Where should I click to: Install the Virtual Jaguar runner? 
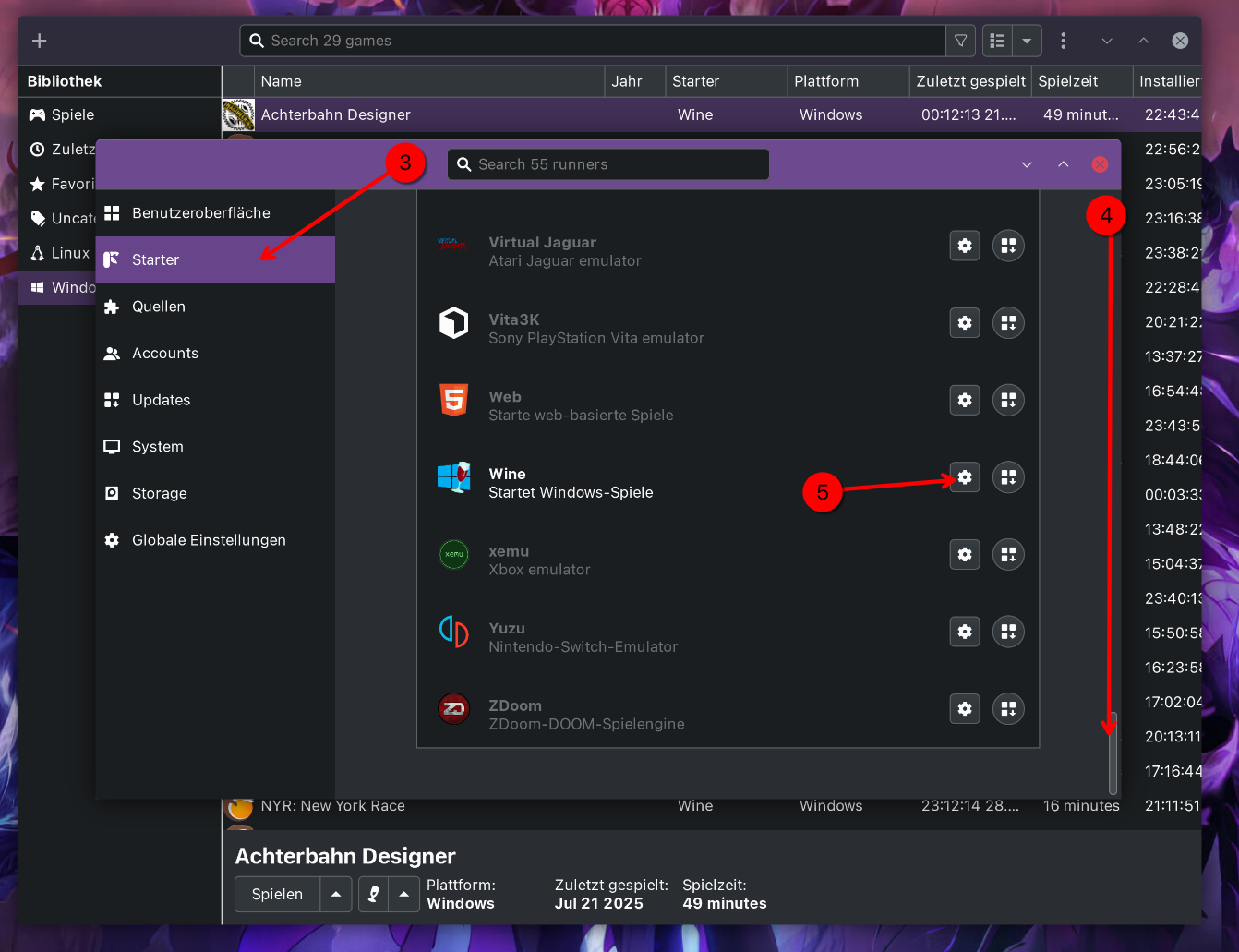tap(1008, 246)
